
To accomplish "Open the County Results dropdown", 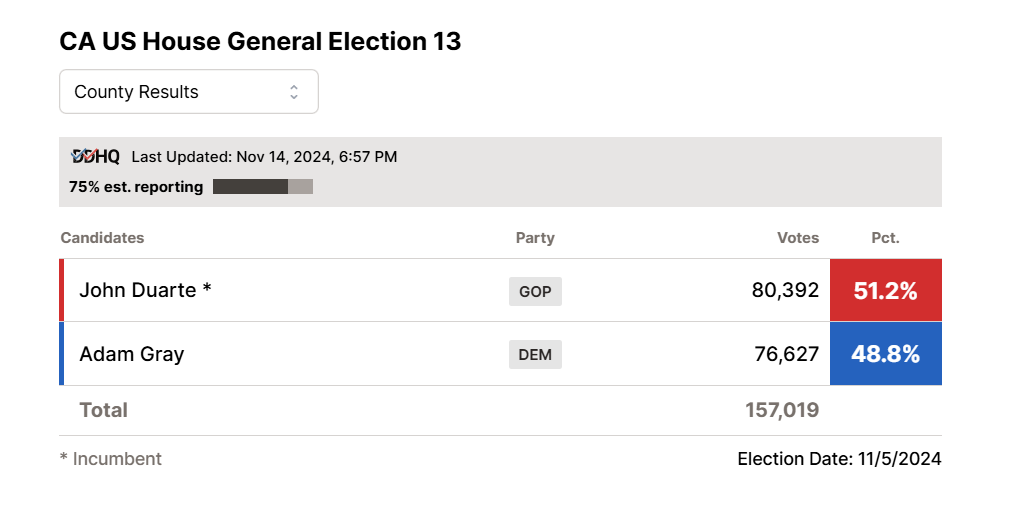I will tap(188, 92).
